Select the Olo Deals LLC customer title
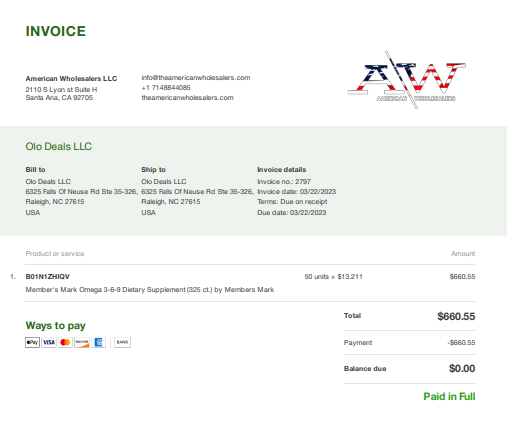This screenshot has height=422, width=507. [59, 146]
